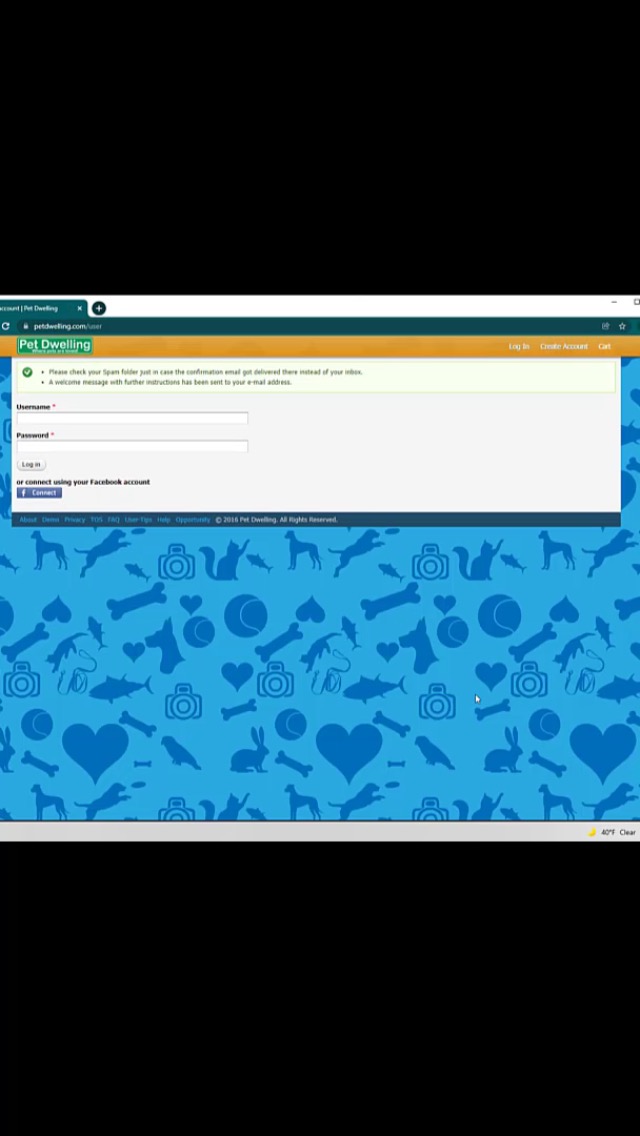The image size is (640, 1136).
Task: Click the 'Please check your Spam folder' message
Action: point(205,372)
